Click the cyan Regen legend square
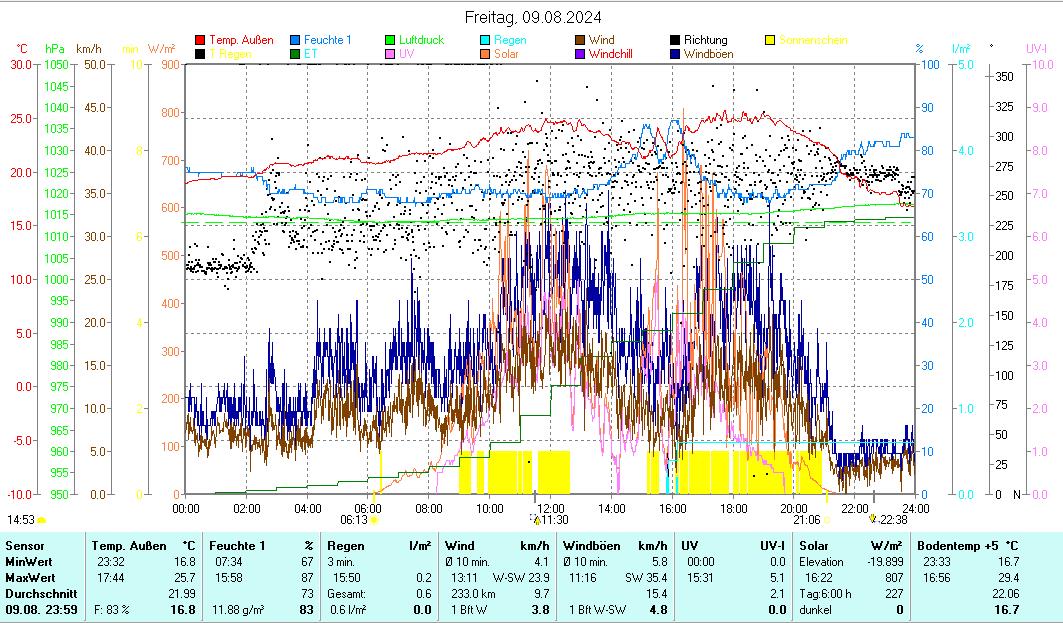This screenshot has height=623, width=1063. 485,40
